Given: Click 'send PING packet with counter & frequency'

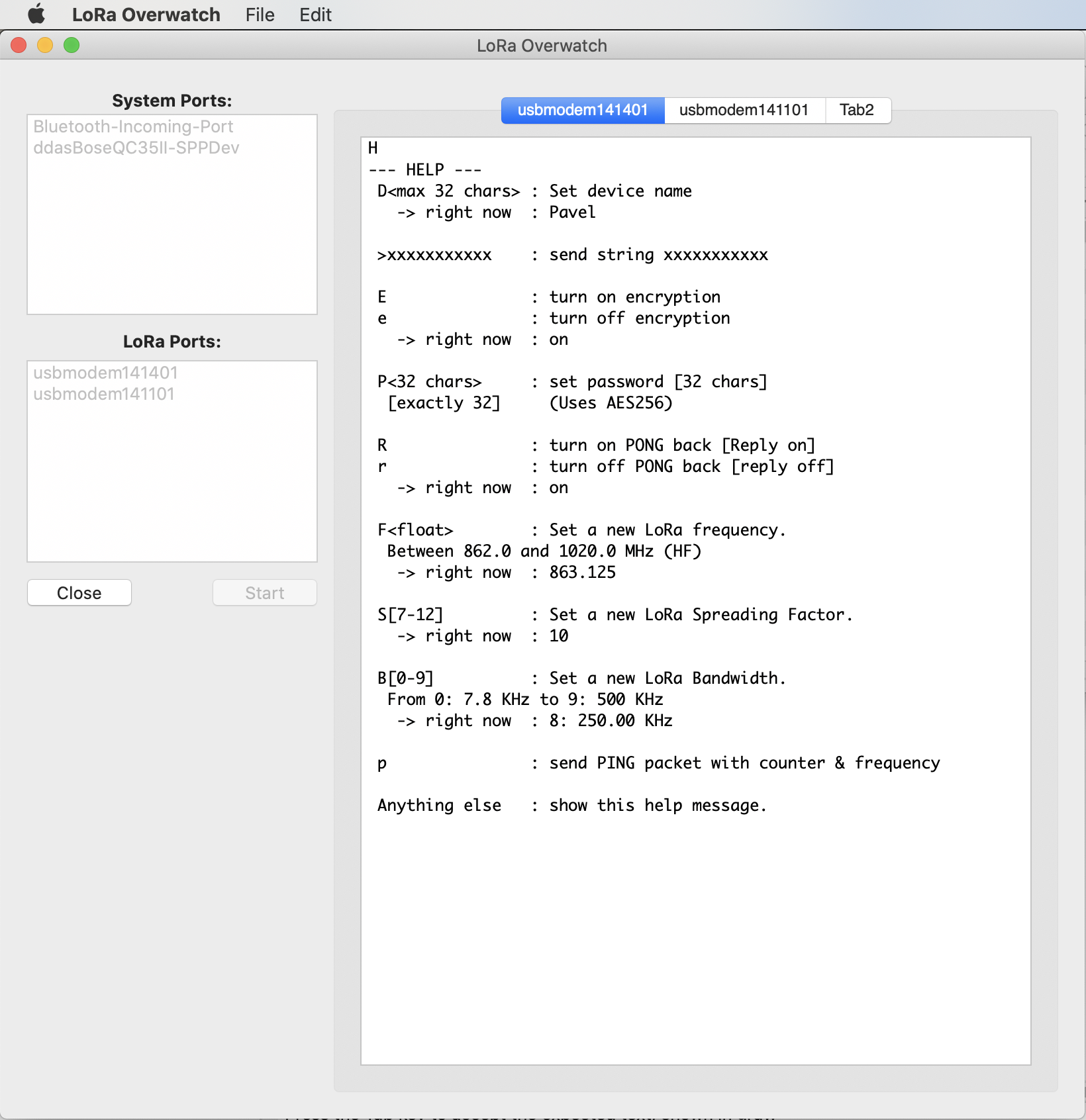Looking at the screenshot, I should (x=745, y=763).
